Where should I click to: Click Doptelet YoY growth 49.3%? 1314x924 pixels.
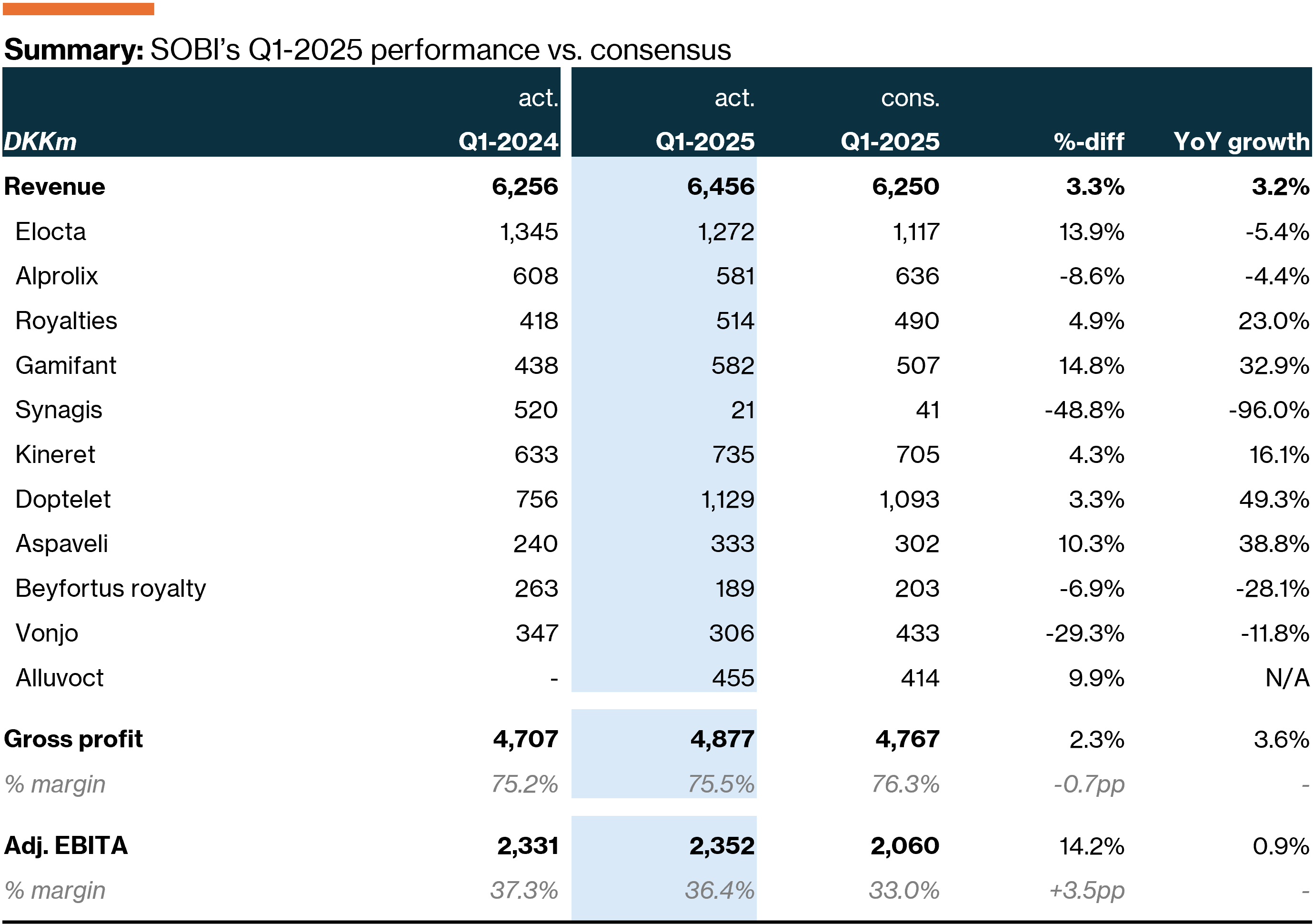tap(1274, 499)
